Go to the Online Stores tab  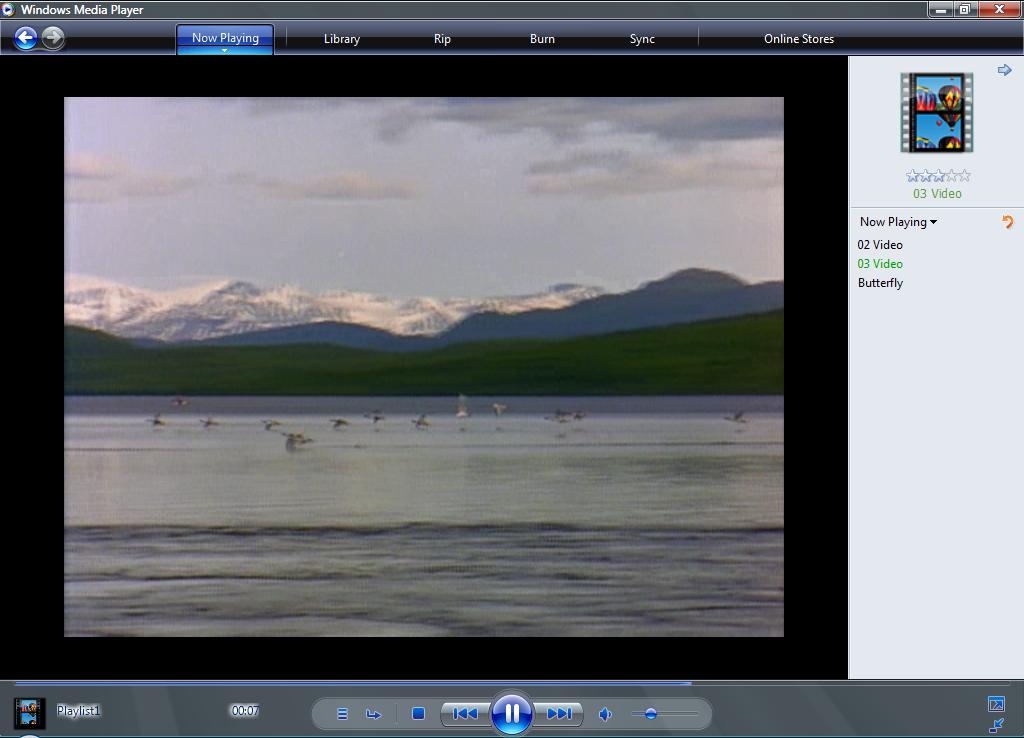coord(799,39)
